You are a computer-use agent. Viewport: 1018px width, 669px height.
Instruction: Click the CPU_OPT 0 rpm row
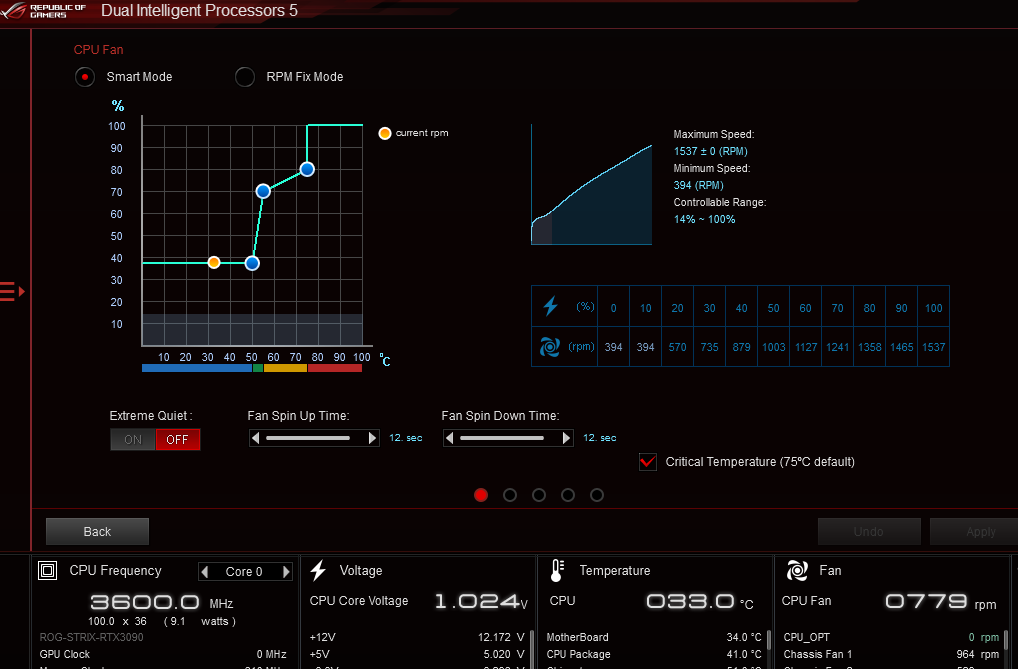pyautogui.click(x=891, y=637)
